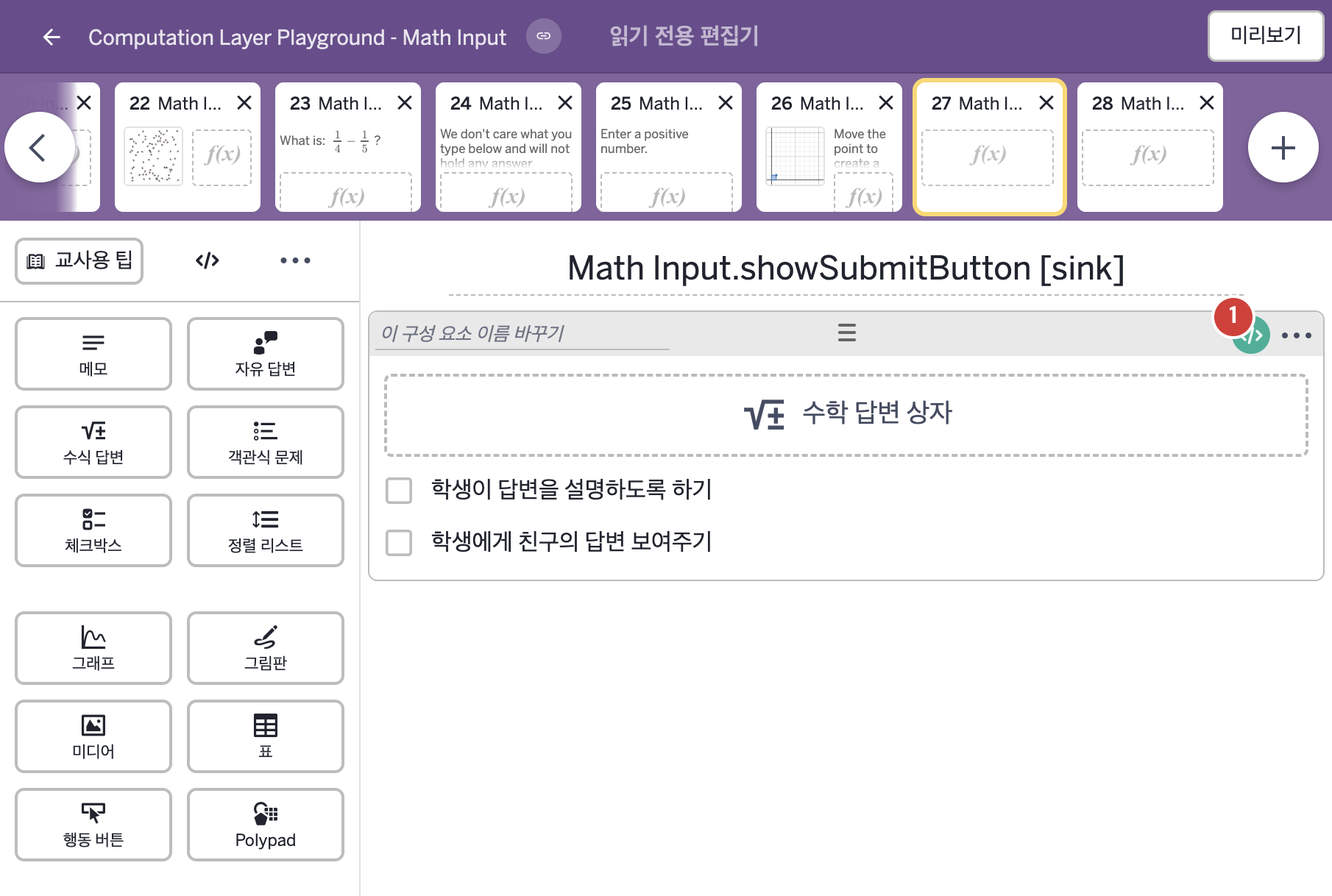Viewport: 1332px width, 896px height.
Task: Add a 체크박스 checkbox component
Action: (93, 530)
